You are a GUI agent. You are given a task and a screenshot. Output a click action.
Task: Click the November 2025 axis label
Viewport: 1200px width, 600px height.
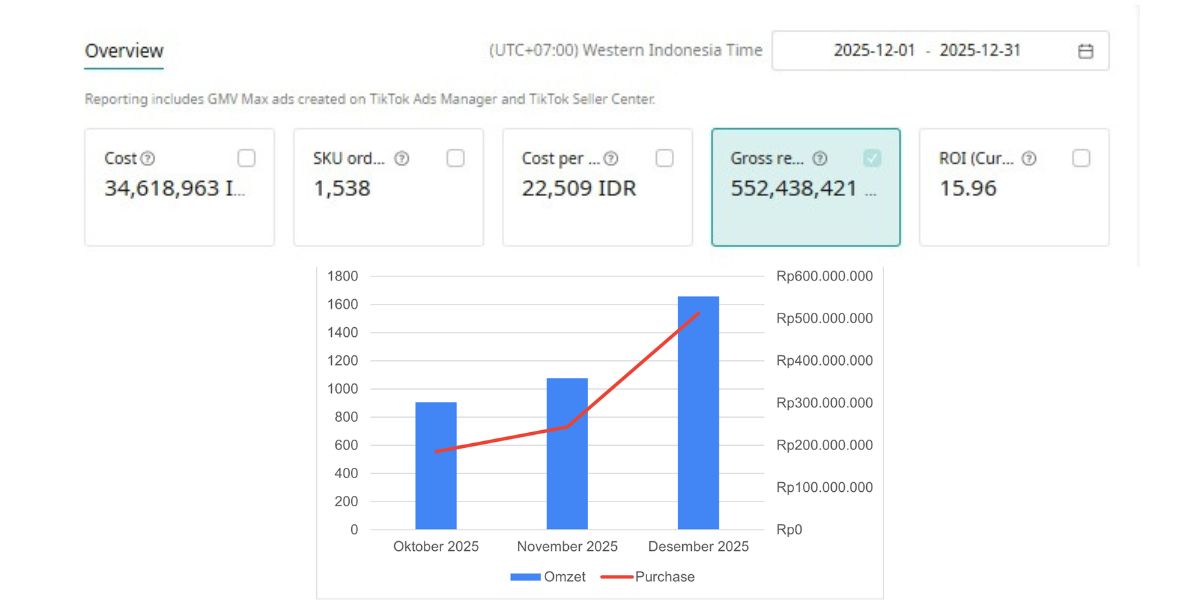point(567,546)
